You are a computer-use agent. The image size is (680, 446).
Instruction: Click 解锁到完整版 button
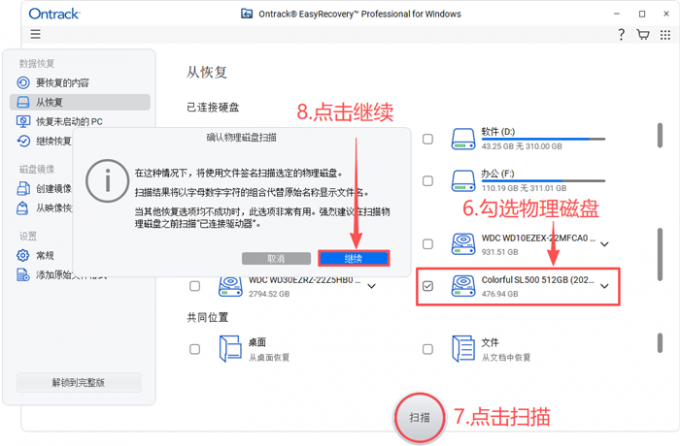(x=78, y=382)
